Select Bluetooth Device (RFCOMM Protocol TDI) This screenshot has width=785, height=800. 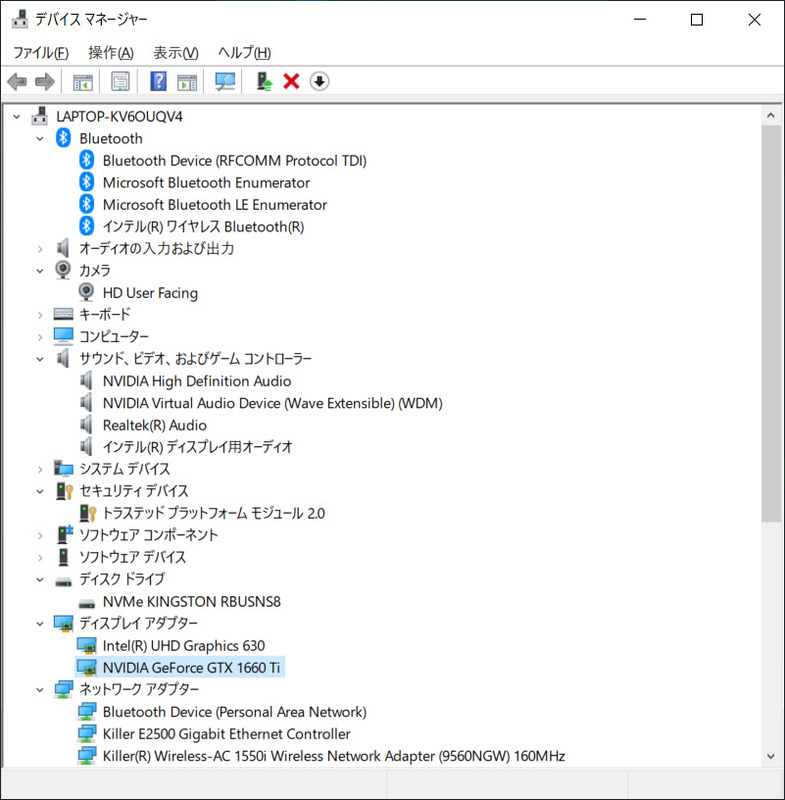tap(235, 161)
